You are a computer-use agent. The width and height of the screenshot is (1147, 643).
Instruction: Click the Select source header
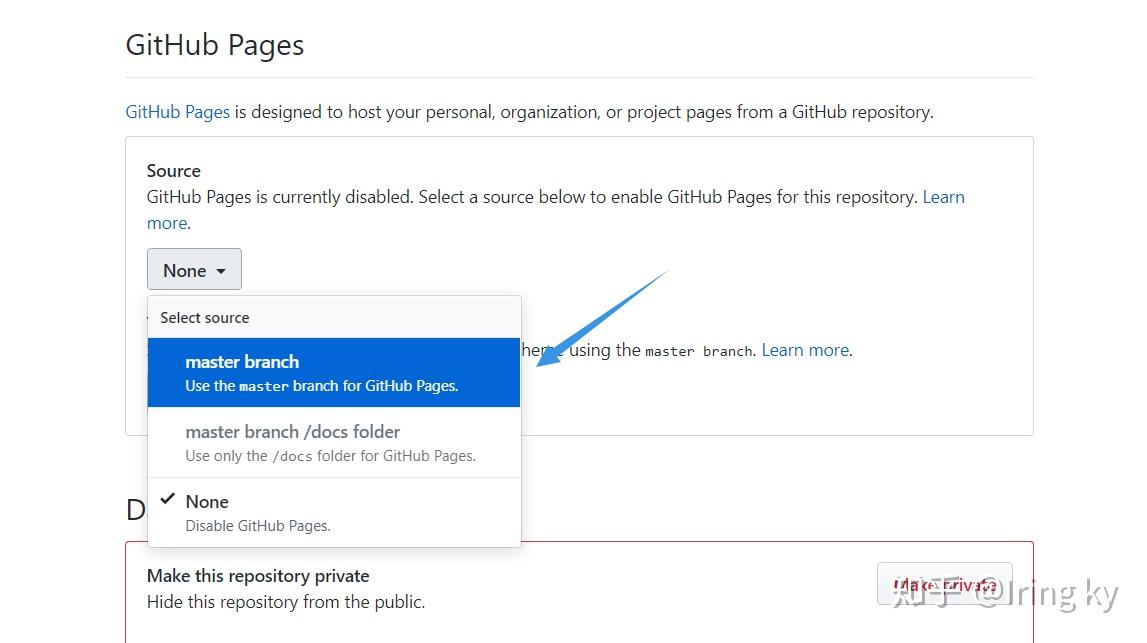204,317
